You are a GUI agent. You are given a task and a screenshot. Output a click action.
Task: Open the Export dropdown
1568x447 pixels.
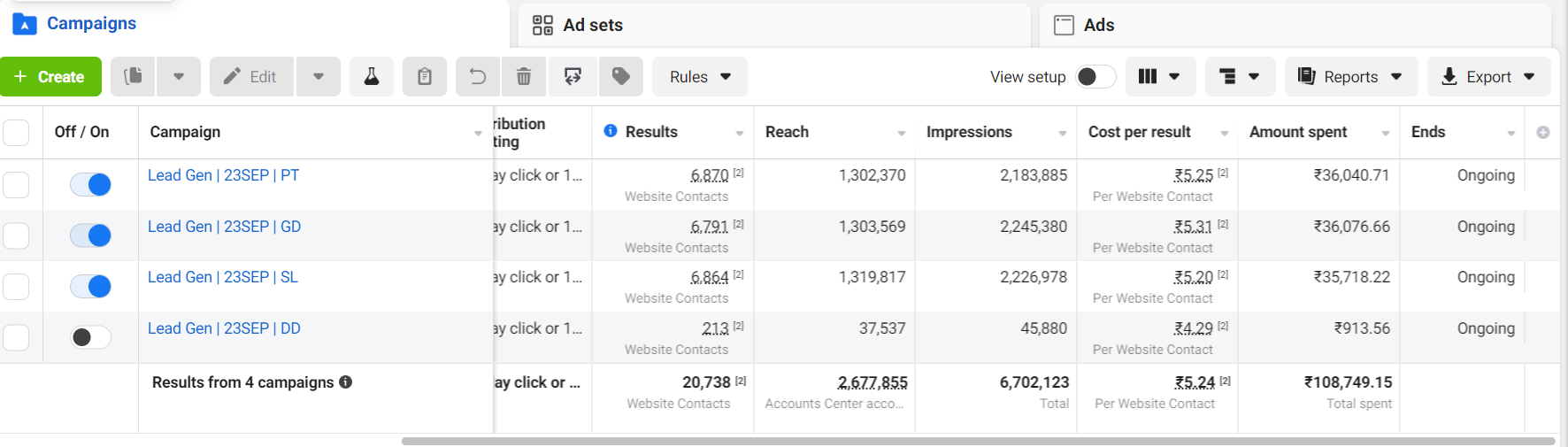1488,77
